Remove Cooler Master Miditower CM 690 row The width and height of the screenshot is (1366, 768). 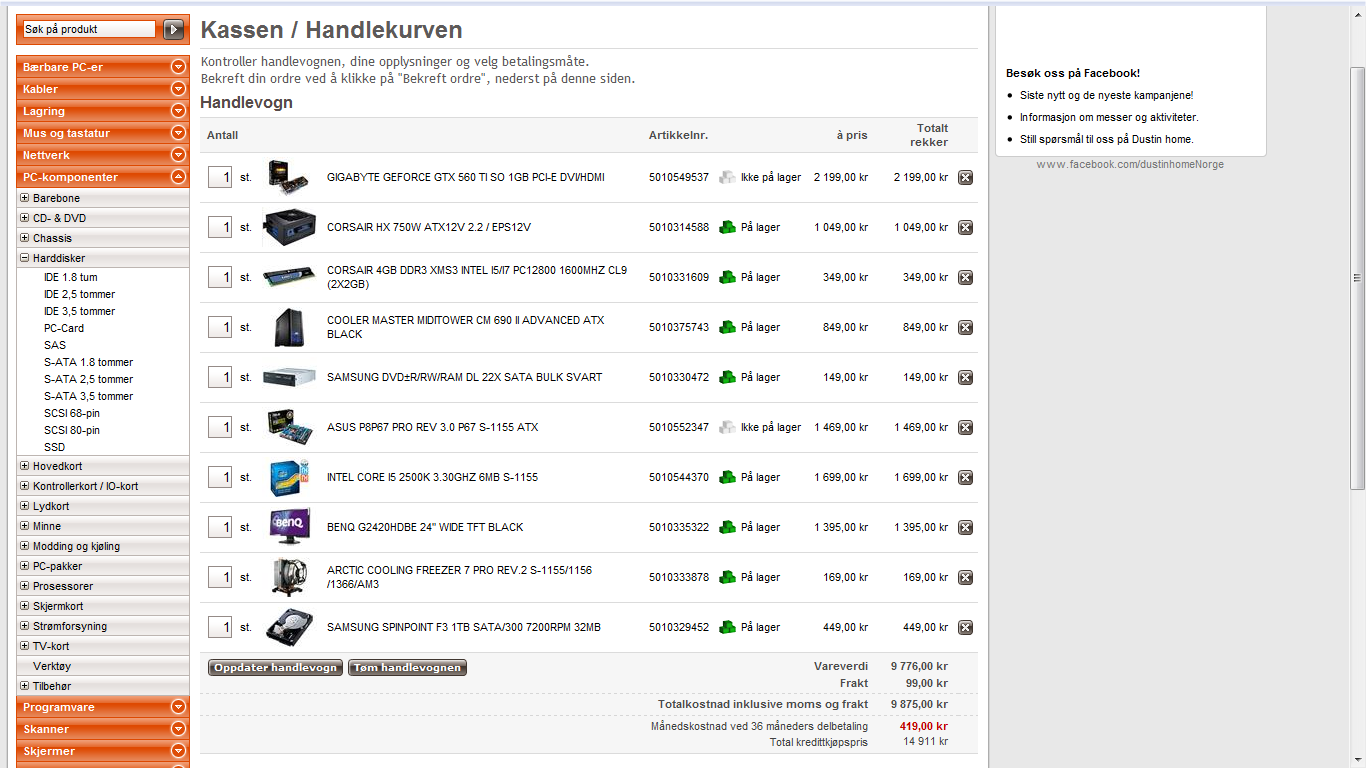(965, 327)
